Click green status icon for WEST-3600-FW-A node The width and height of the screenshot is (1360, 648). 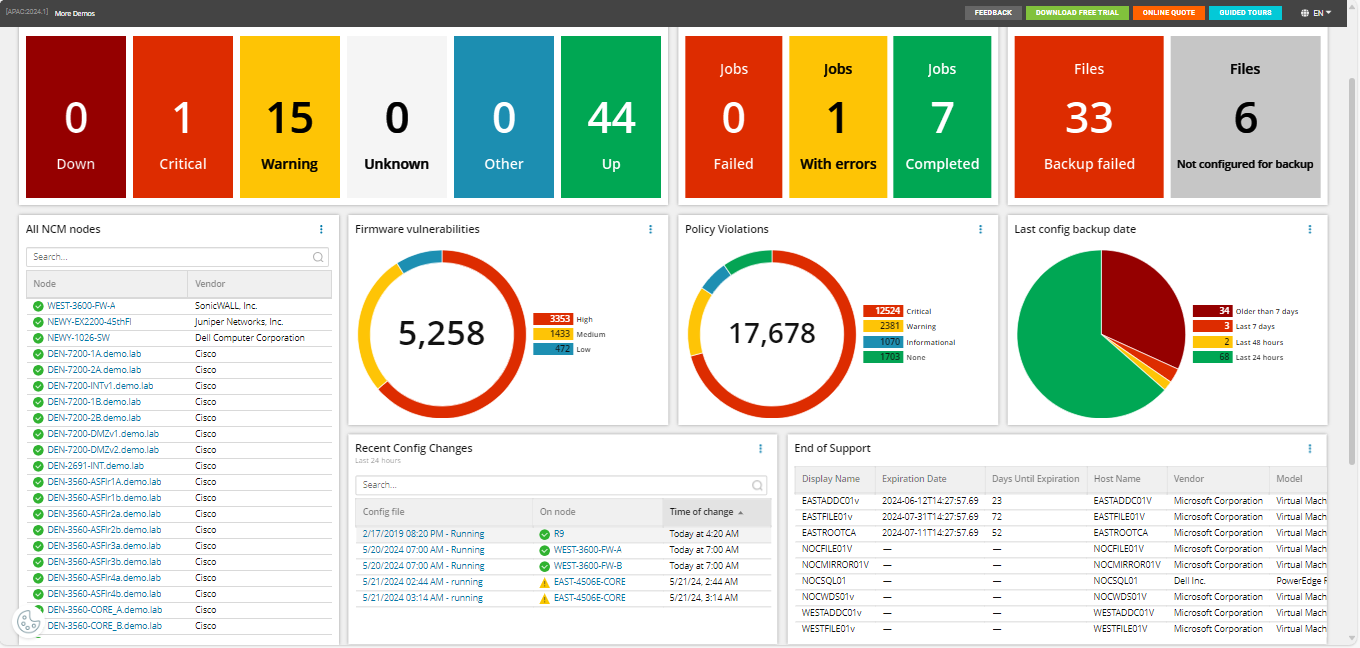(38, 306)
